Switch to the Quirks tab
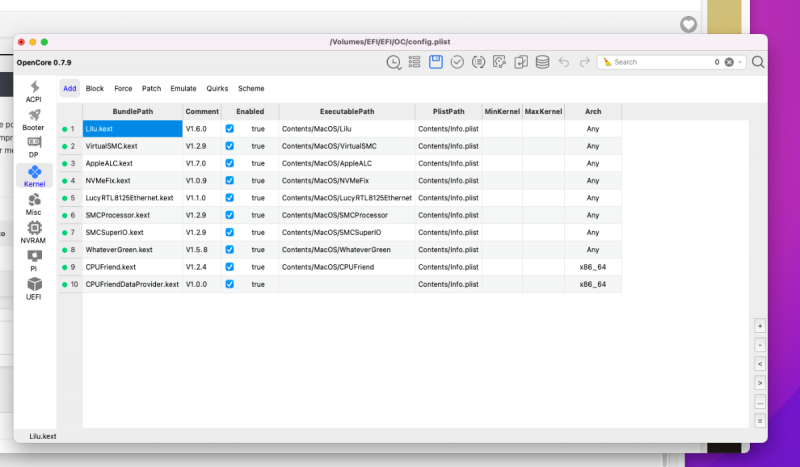 pos(217,88)
